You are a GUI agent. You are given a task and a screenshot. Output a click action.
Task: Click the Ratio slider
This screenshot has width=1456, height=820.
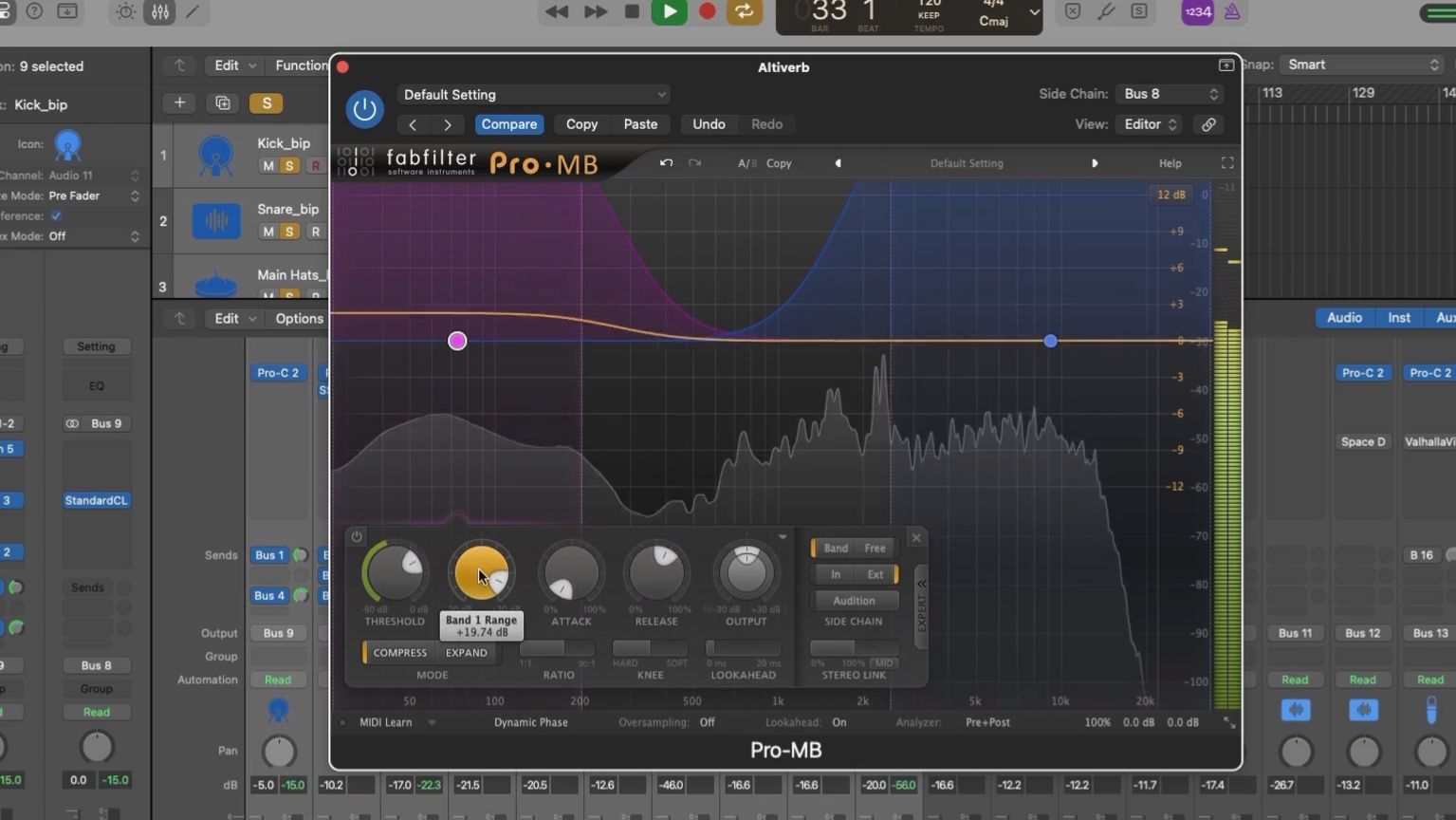pos(558,649)
